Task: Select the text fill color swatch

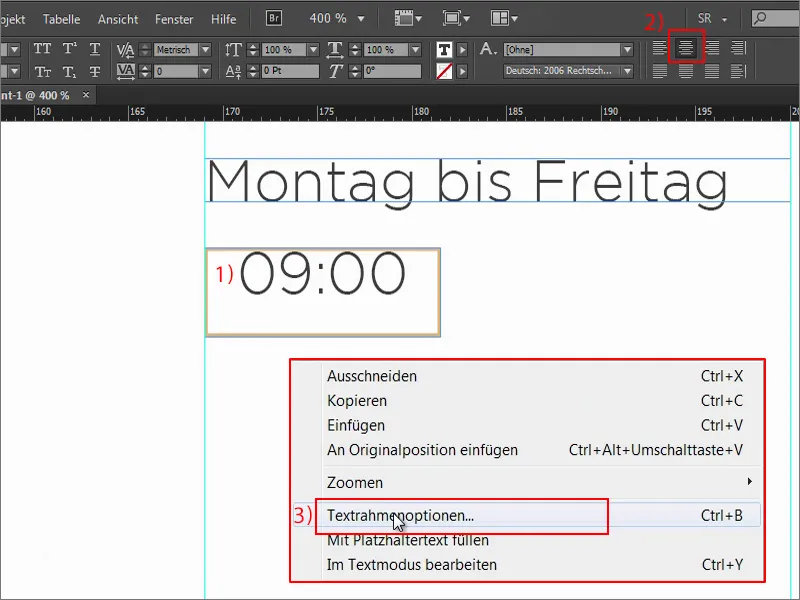Action: [444, 49]
